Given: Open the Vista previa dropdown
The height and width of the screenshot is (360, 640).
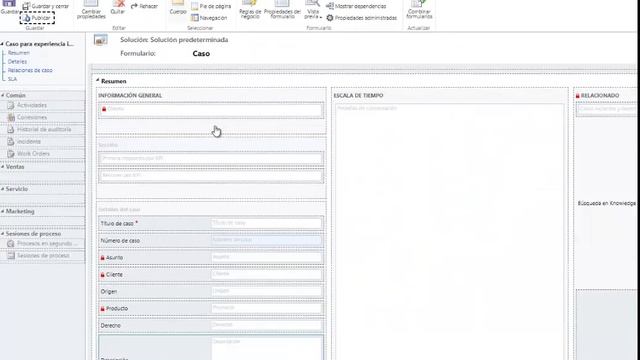Looking at the screenshot, I should pos(313,10).
